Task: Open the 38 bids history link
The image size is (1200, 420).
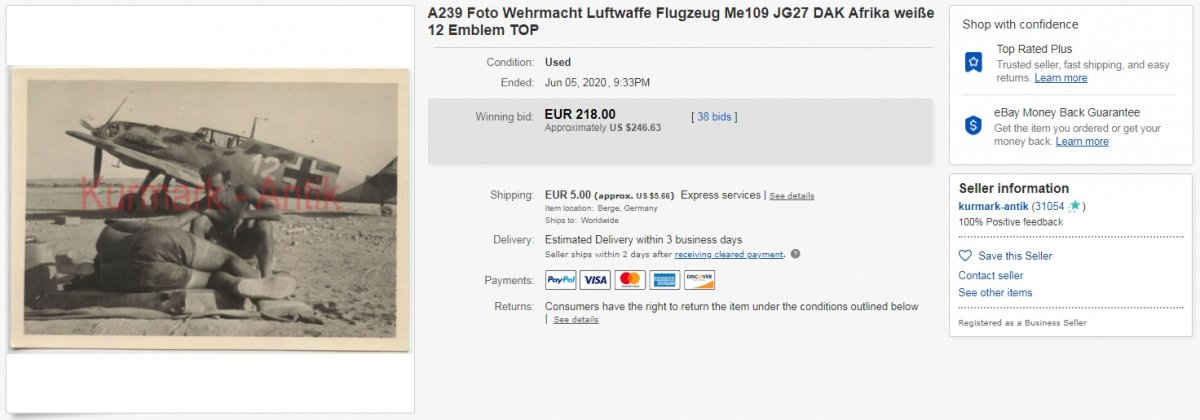Action: point(714,117)
